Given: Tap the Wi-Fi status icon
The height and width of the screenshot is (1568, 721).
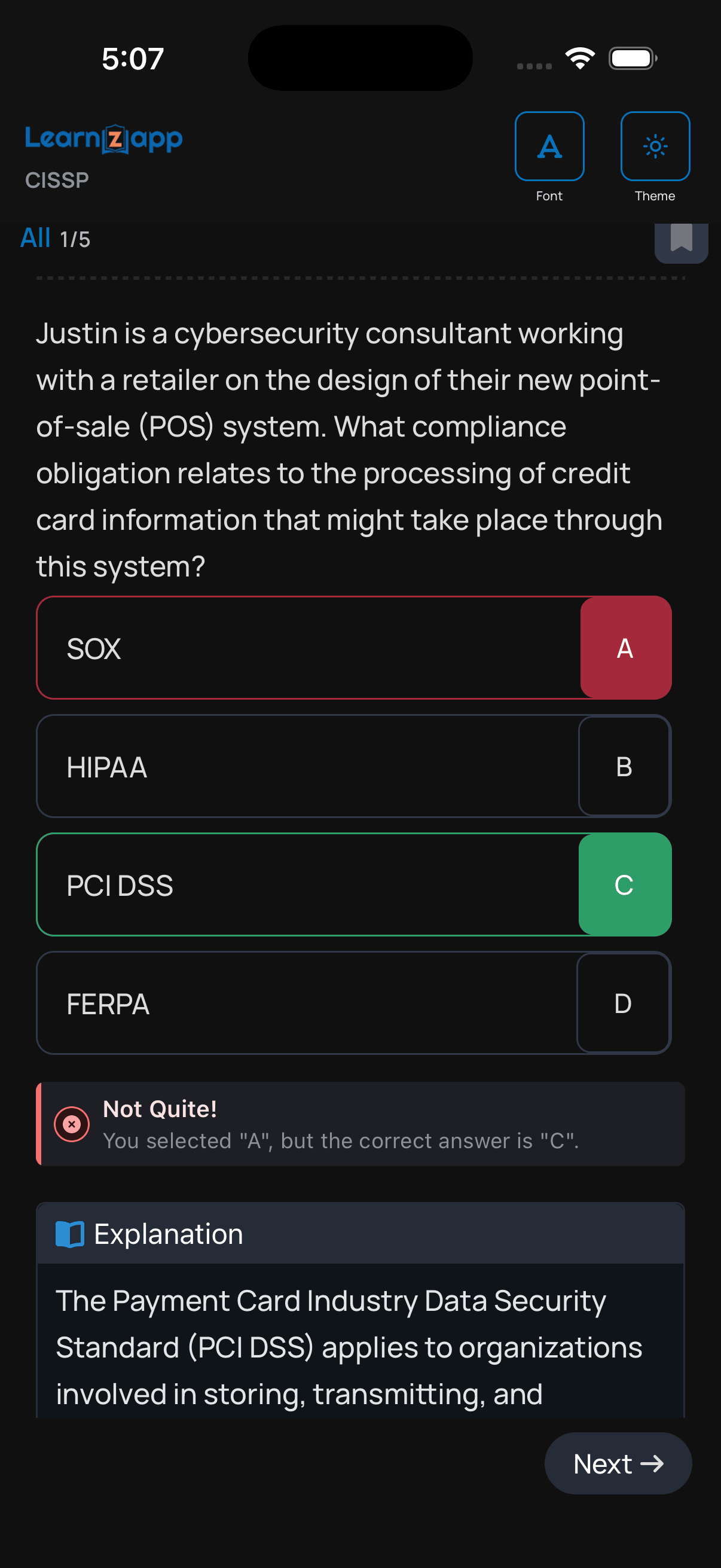Looking at the screenshot, I should 579,59.
